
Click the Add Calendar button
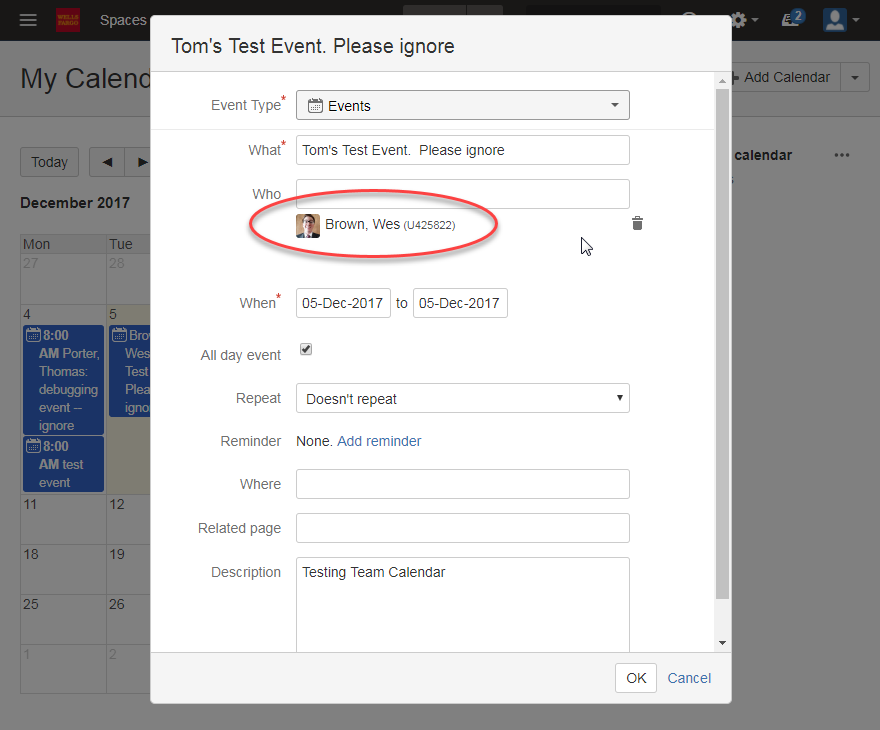click(785, 77)
